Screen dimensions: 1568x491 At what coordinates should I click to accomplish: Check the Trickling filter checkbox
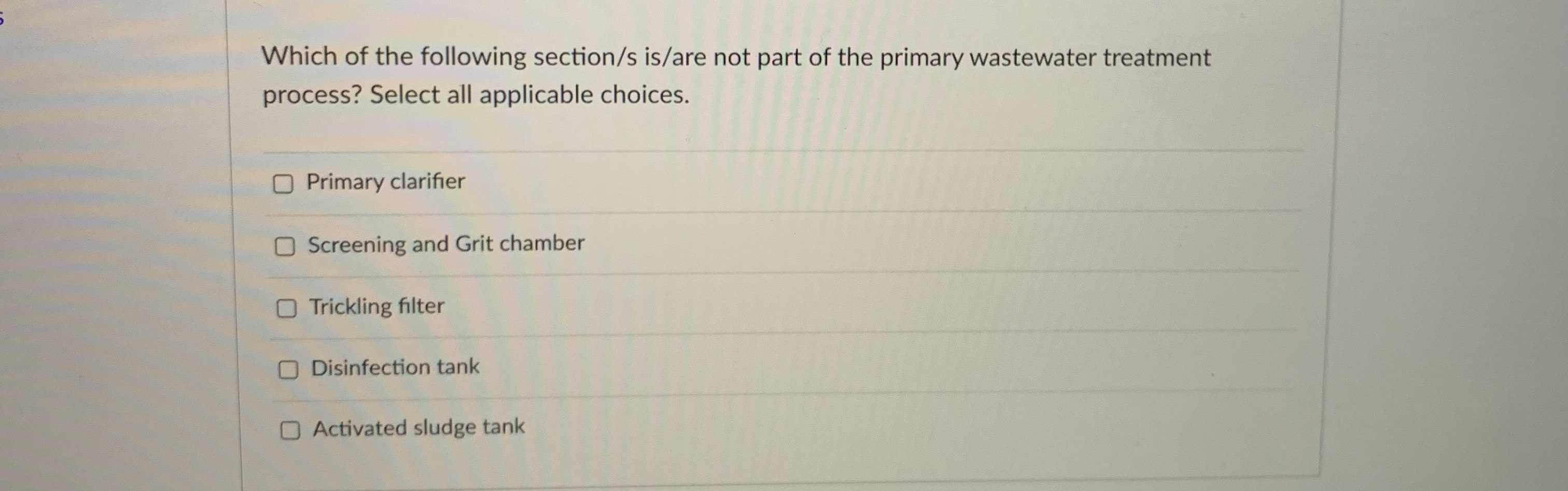coord(288,308)
